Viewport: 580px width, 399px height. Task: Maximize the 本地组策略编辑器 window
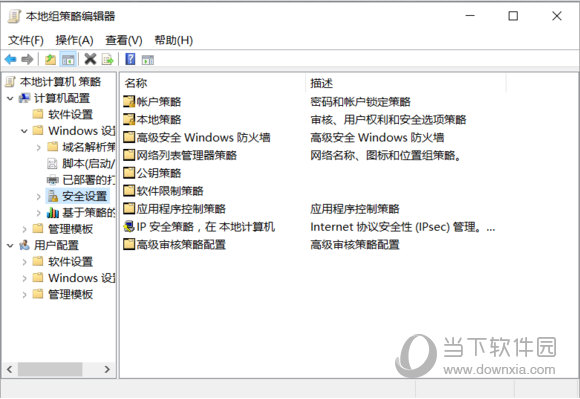(x=513, y=16)
